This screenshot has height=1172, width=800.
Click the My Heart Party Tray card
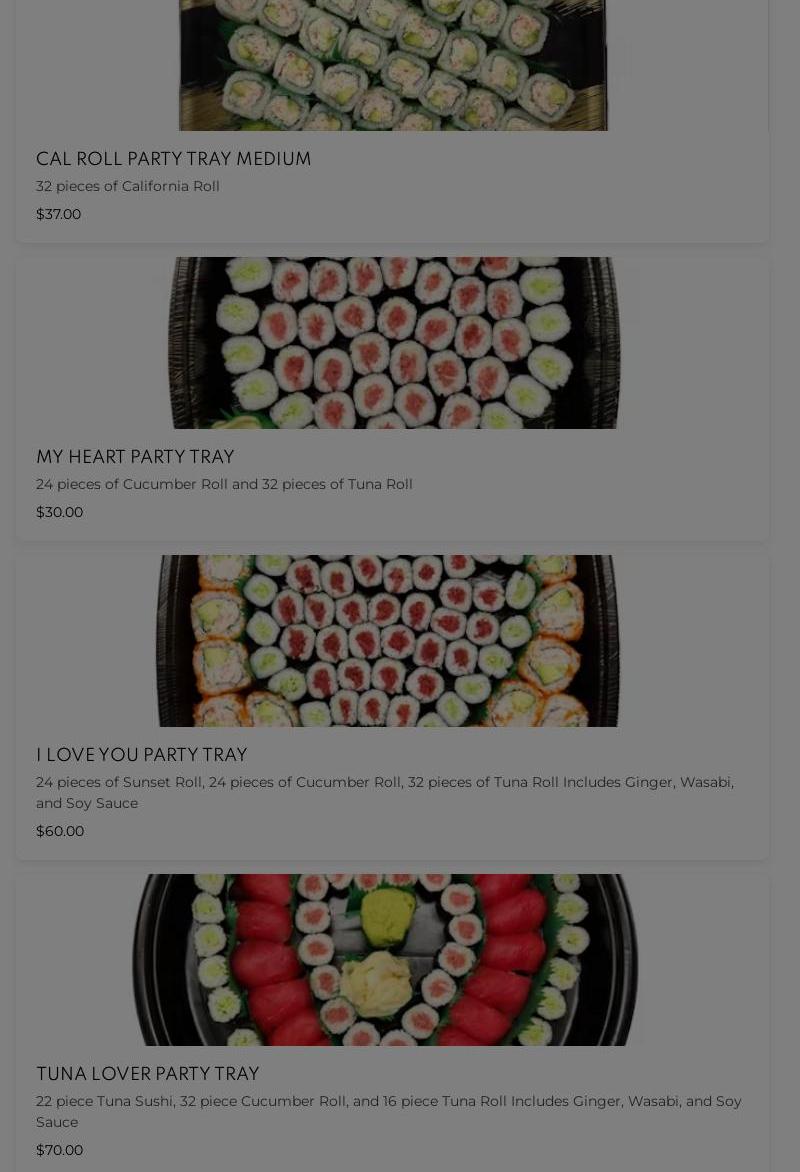[x=393, y=399]
